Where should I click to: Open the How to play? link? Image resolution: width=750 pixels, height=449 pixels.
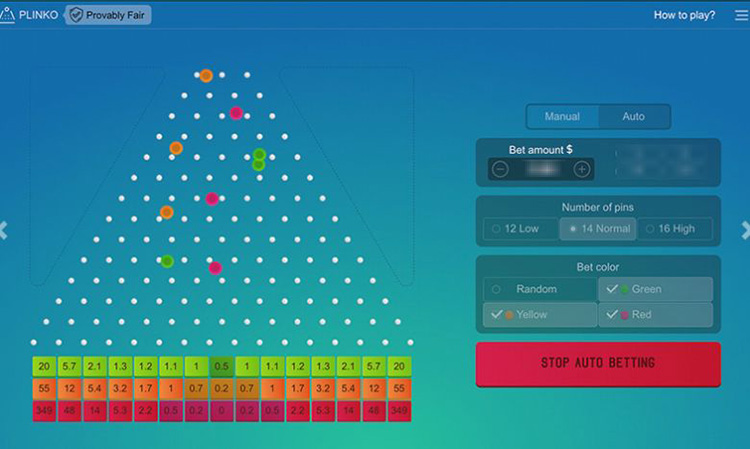(684, 15)
